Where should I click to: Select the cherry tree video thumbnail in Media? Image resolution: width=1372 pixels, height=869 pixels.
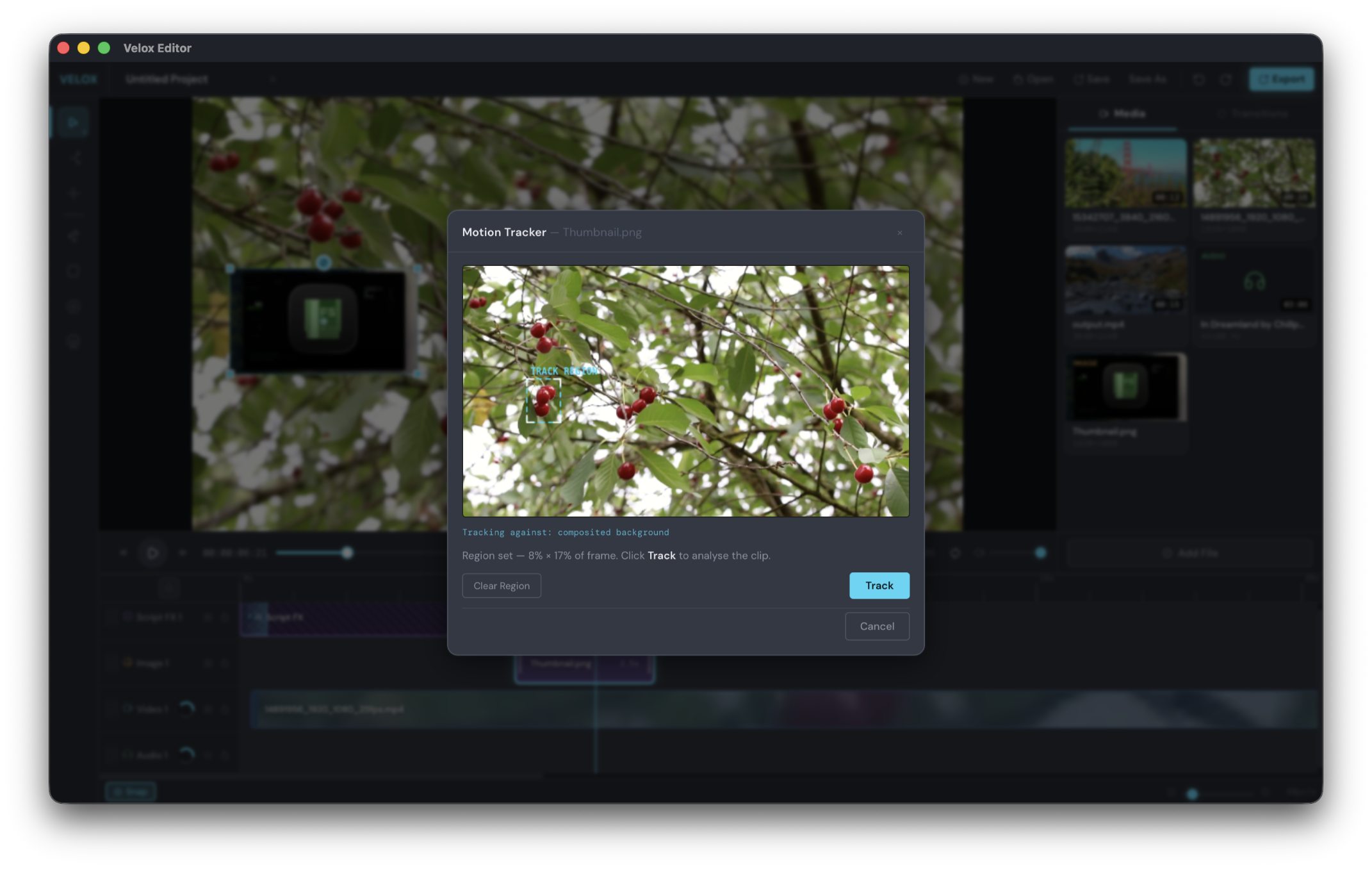tap(1254, 173)
